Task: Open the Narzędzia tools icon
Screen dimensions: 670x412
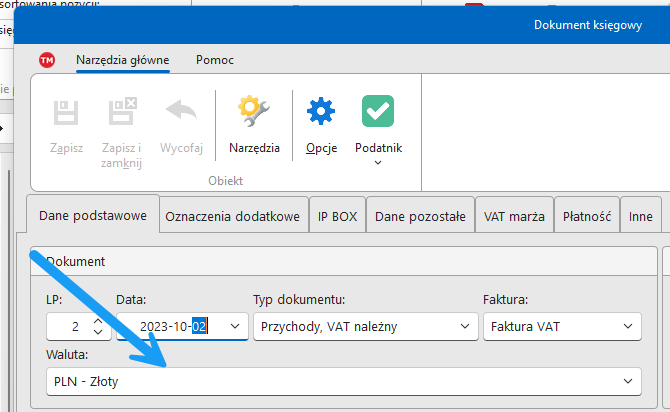Action: coord(254,111)
